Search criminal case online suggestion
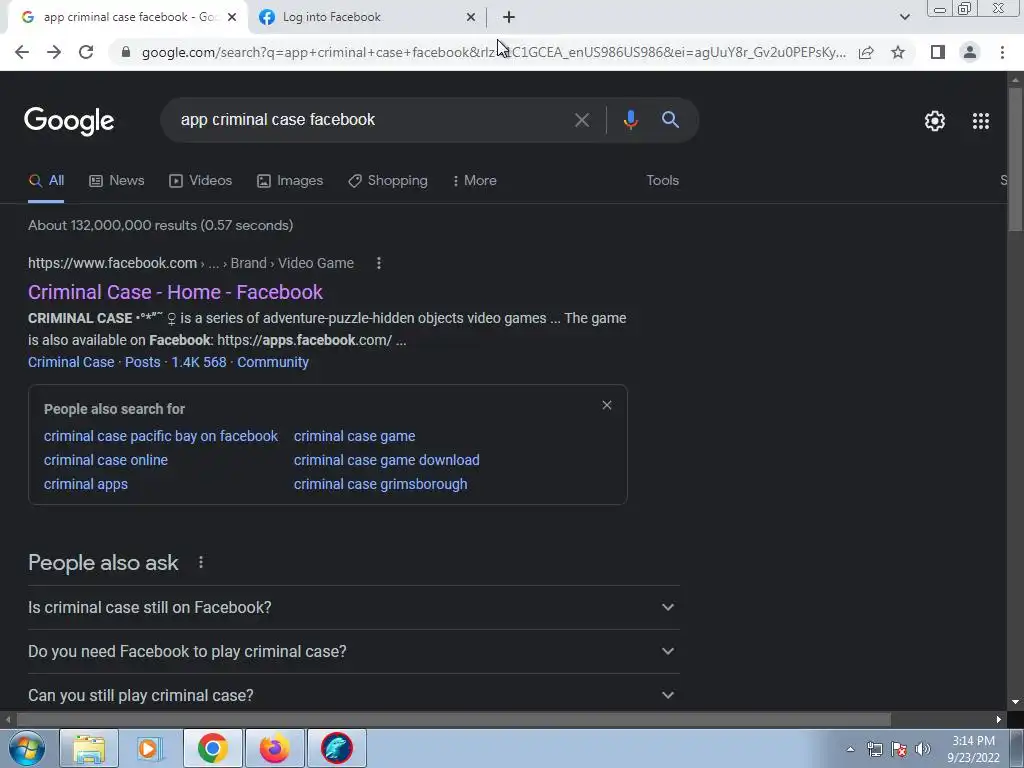The image size is (1024, 768). pyautogui.click(x=106, y=460)
